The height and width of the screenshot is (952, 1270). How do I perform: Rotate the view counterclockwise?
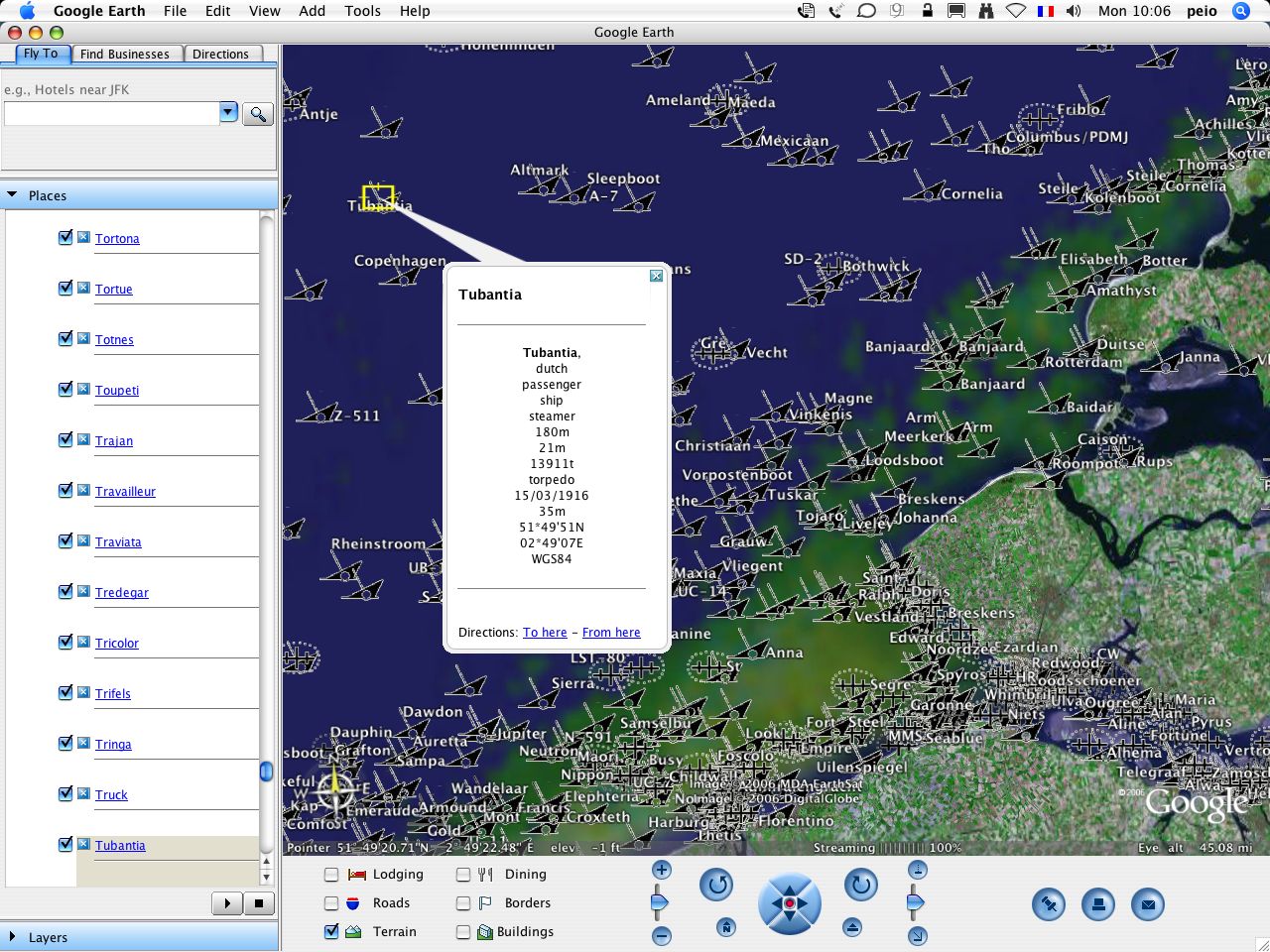pyautogui.click(x=716, y=884)
